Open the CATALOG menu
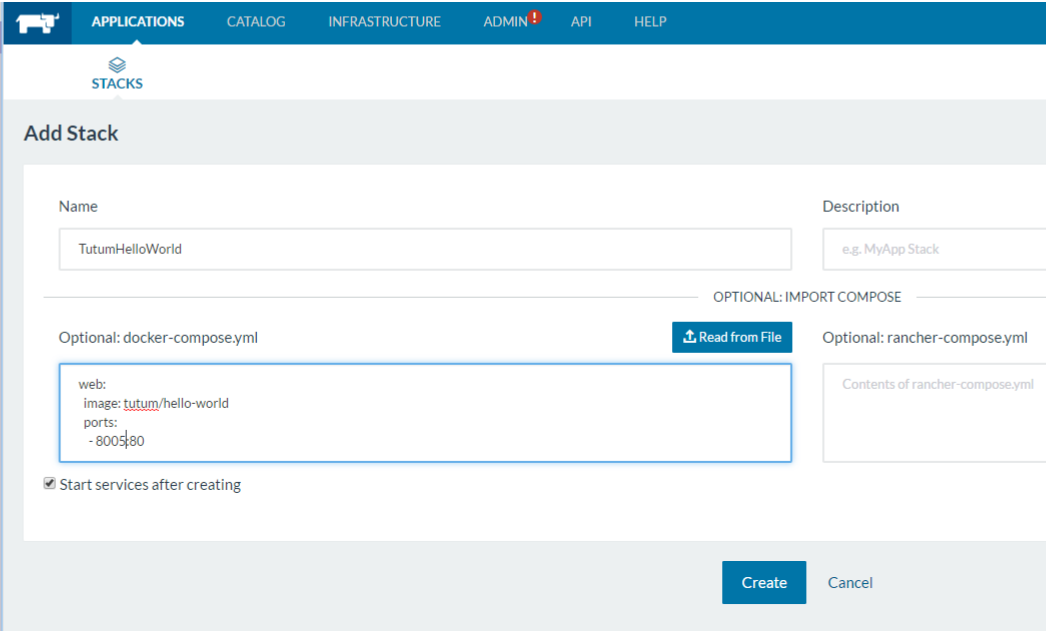The image size is (1046, 631). coord(256,21)
